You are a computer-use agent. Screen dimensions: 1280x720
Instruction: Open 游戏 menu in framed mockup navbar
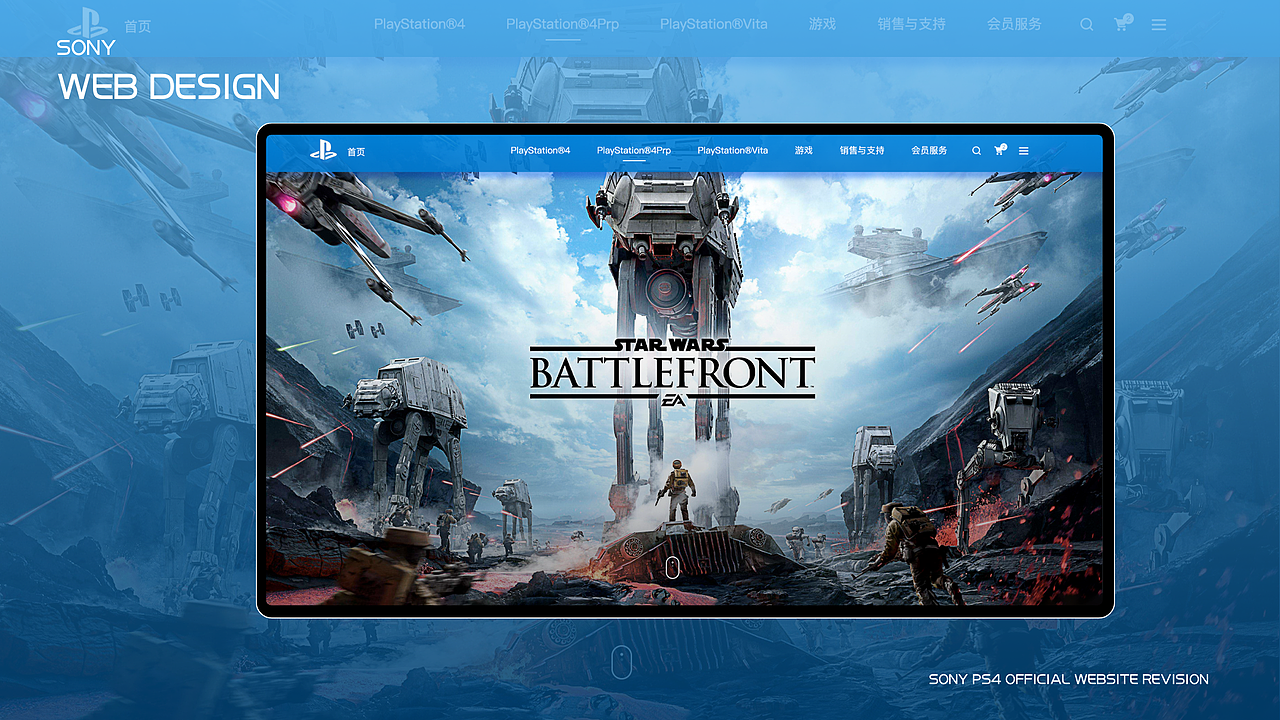804,150
